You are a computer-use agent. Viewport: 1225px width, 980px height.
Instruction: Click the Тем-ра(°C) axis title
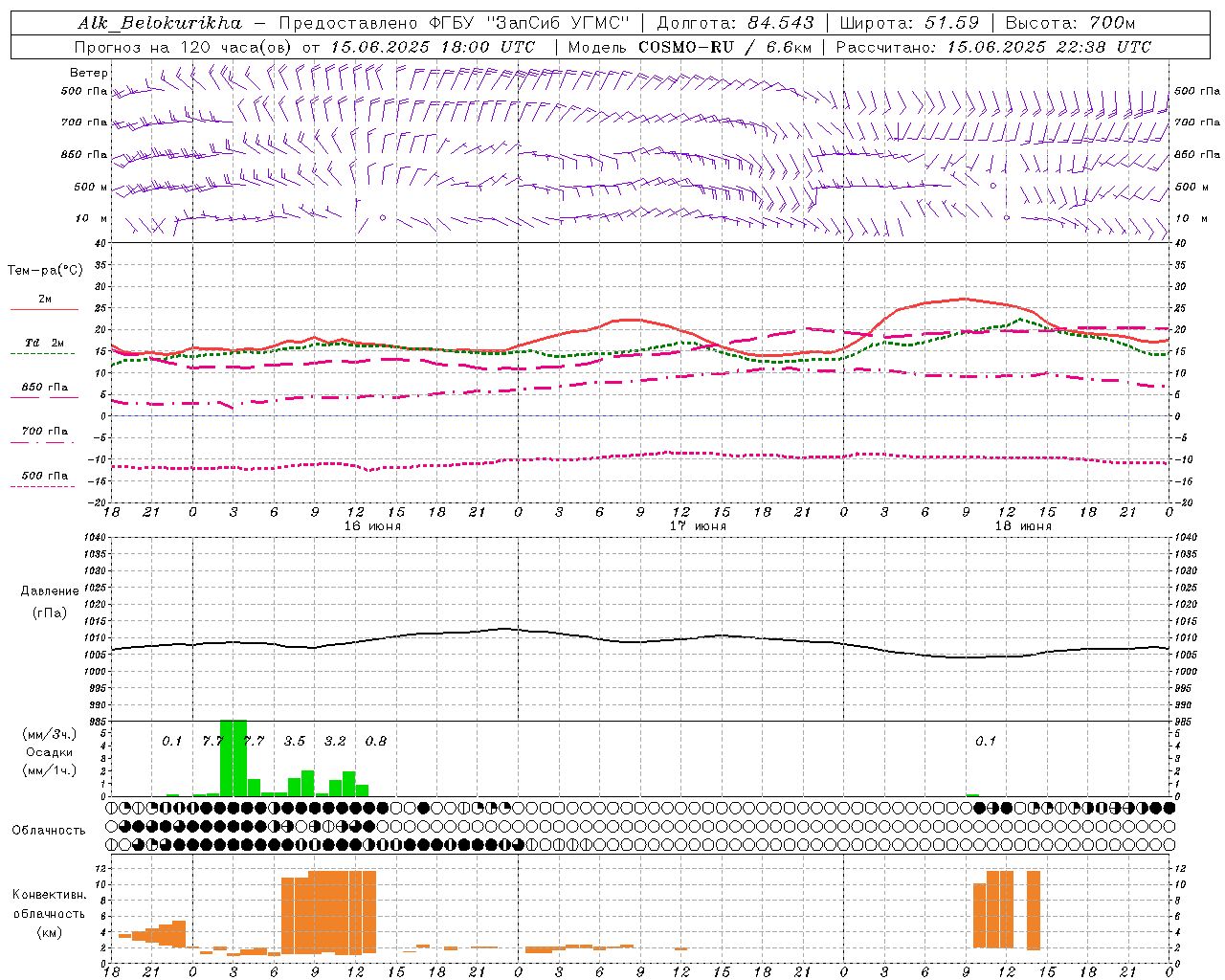point(45,271)
